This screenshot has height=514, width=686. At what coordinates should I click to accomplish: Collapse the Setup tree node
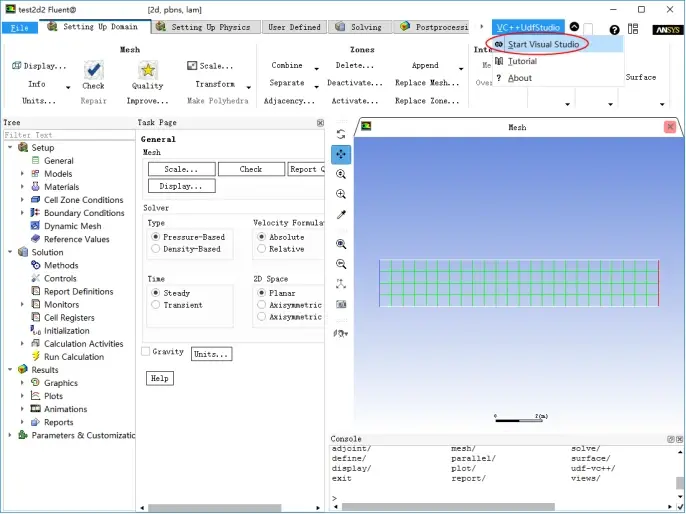click(x=10, y=147)
